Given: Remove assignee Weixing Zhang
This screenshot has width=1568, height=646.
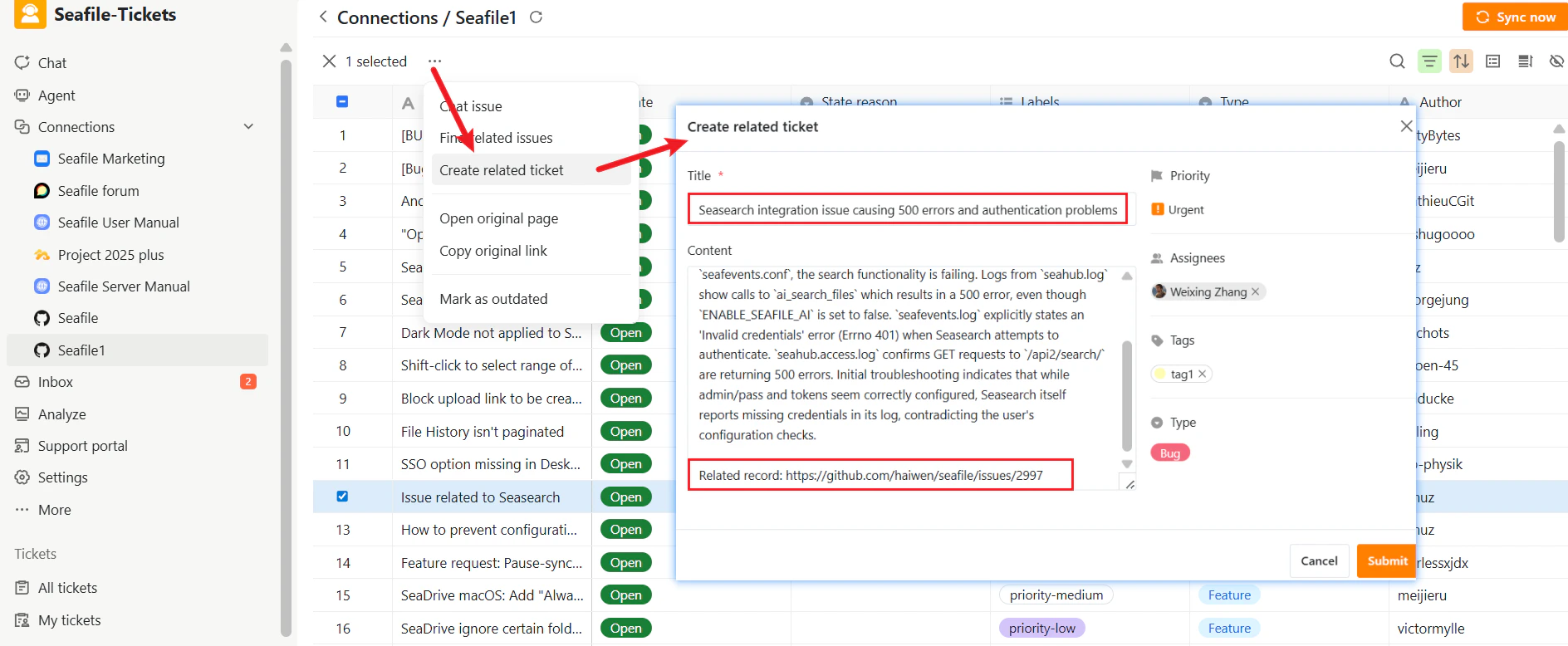Looking at the screenshot, I should click(x=1256, y=291).
